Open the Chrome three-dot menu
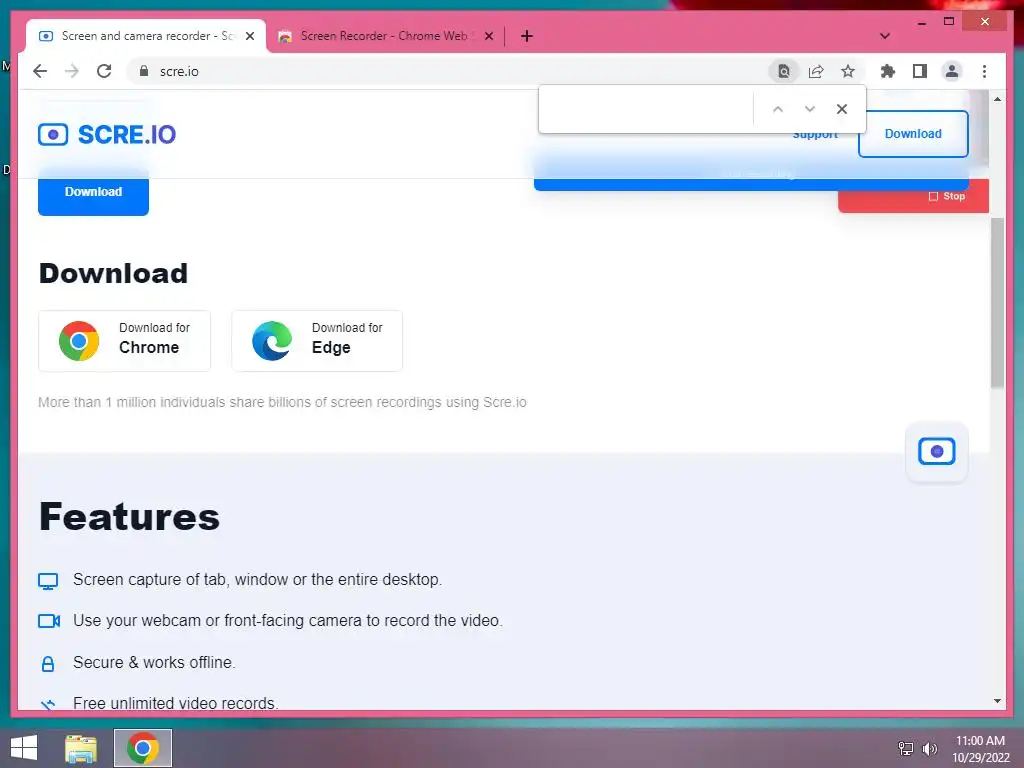The image size is (1024, 768). point(984,71)
